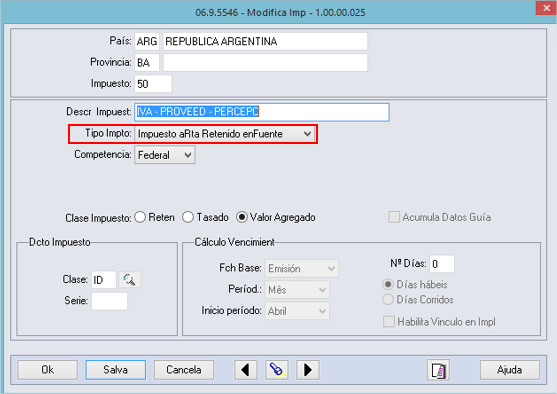Click the Impuesto number field 50
The image size is (557, 394).
[x=153, y=84]
